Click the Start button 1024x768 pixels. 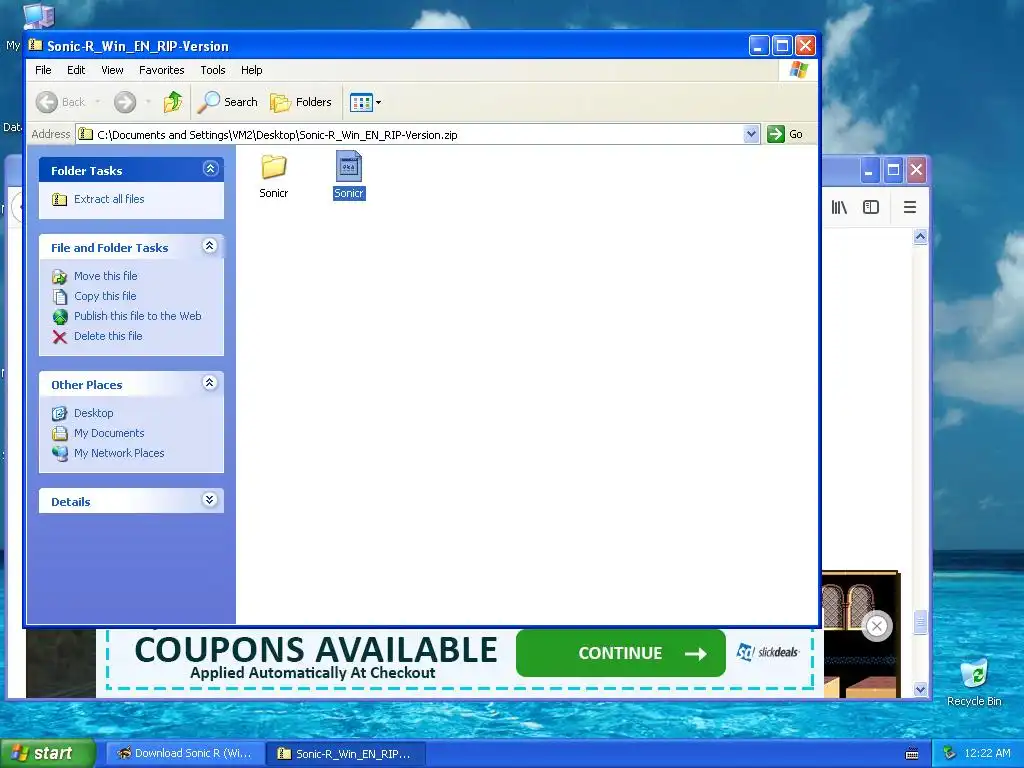(x=47, y=754)
